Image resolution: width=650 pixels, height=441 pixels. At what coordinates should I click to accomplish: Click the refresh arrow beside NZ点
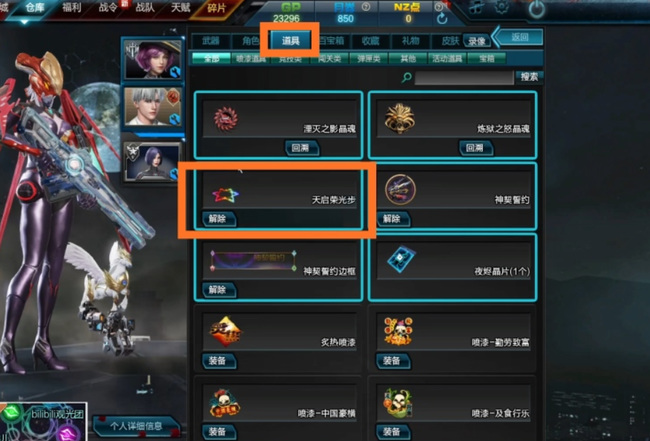(x=441, y=19)
